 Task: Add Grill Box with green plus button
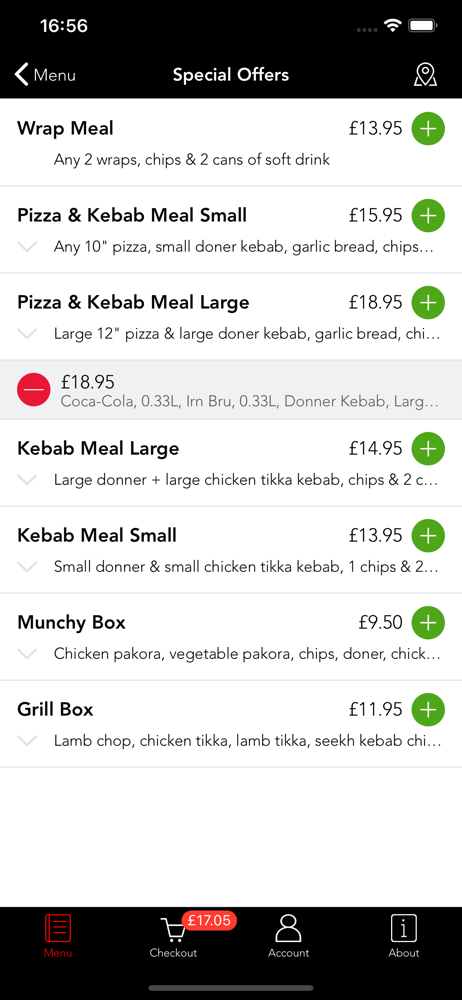tap(428, 709)
